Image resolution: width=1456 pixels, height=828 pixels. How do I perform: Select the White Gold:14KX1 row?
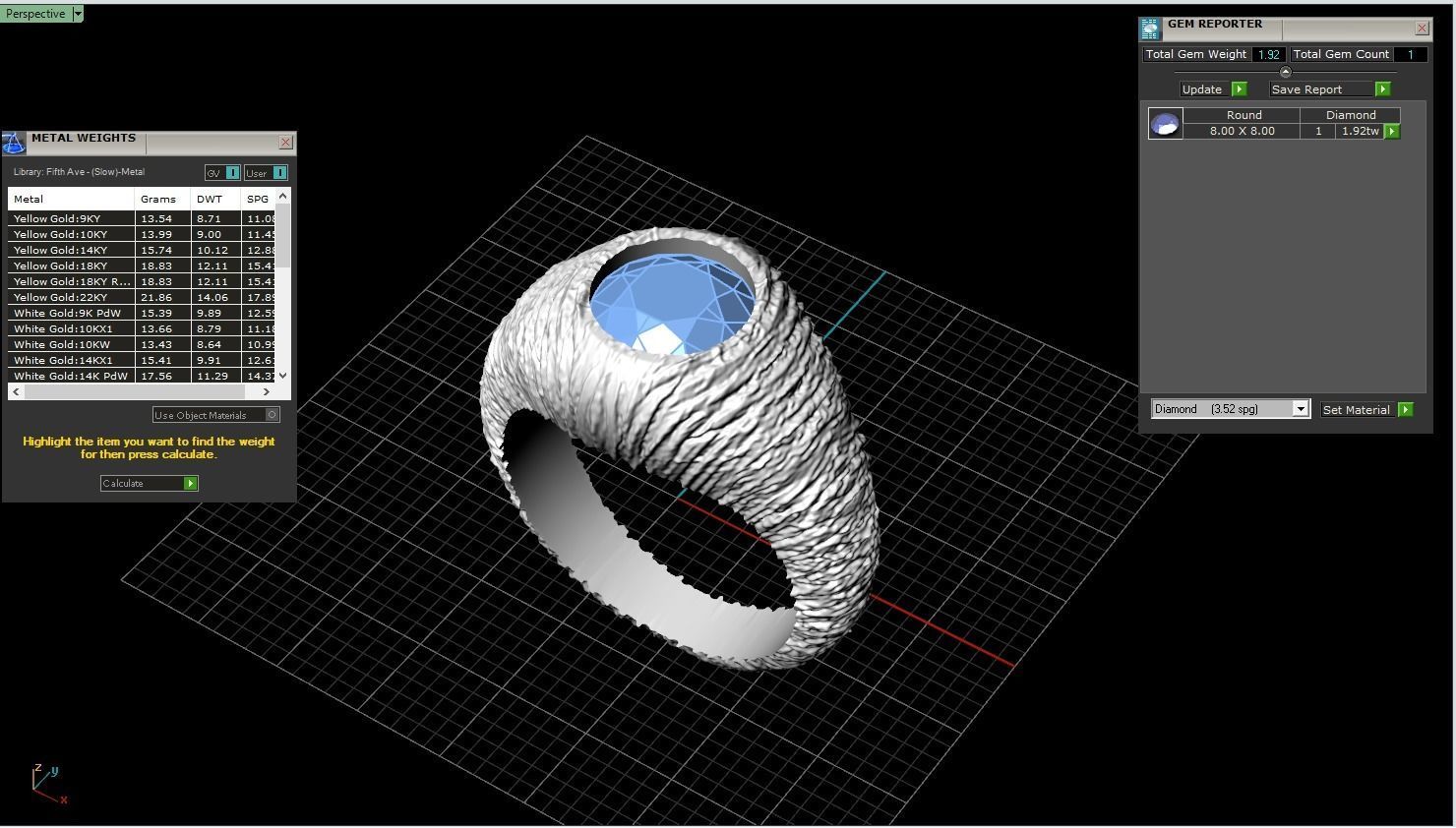tap(142, 360)
